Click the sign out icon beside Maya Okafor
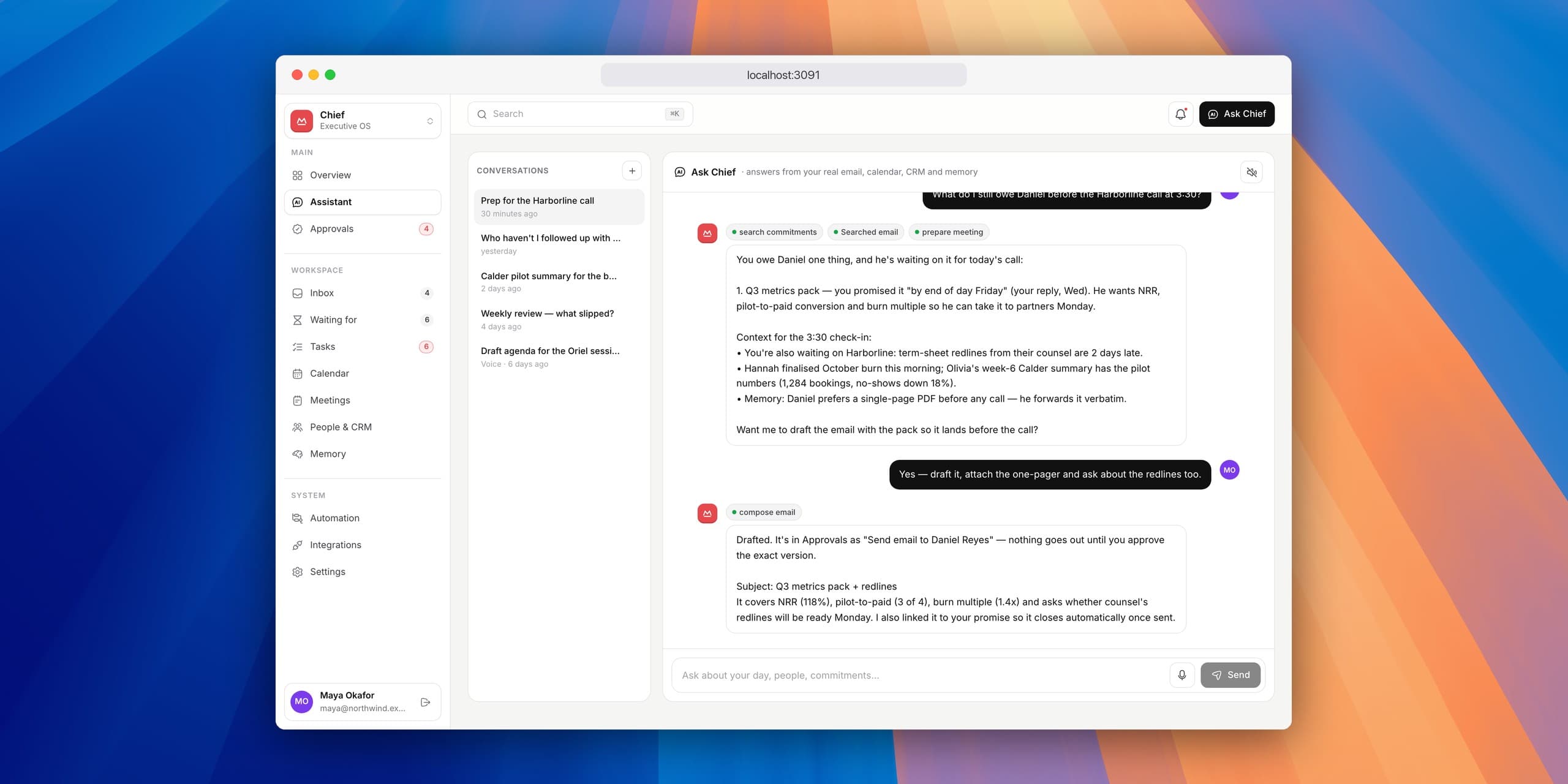1568x784 pixels. [426, 702]
